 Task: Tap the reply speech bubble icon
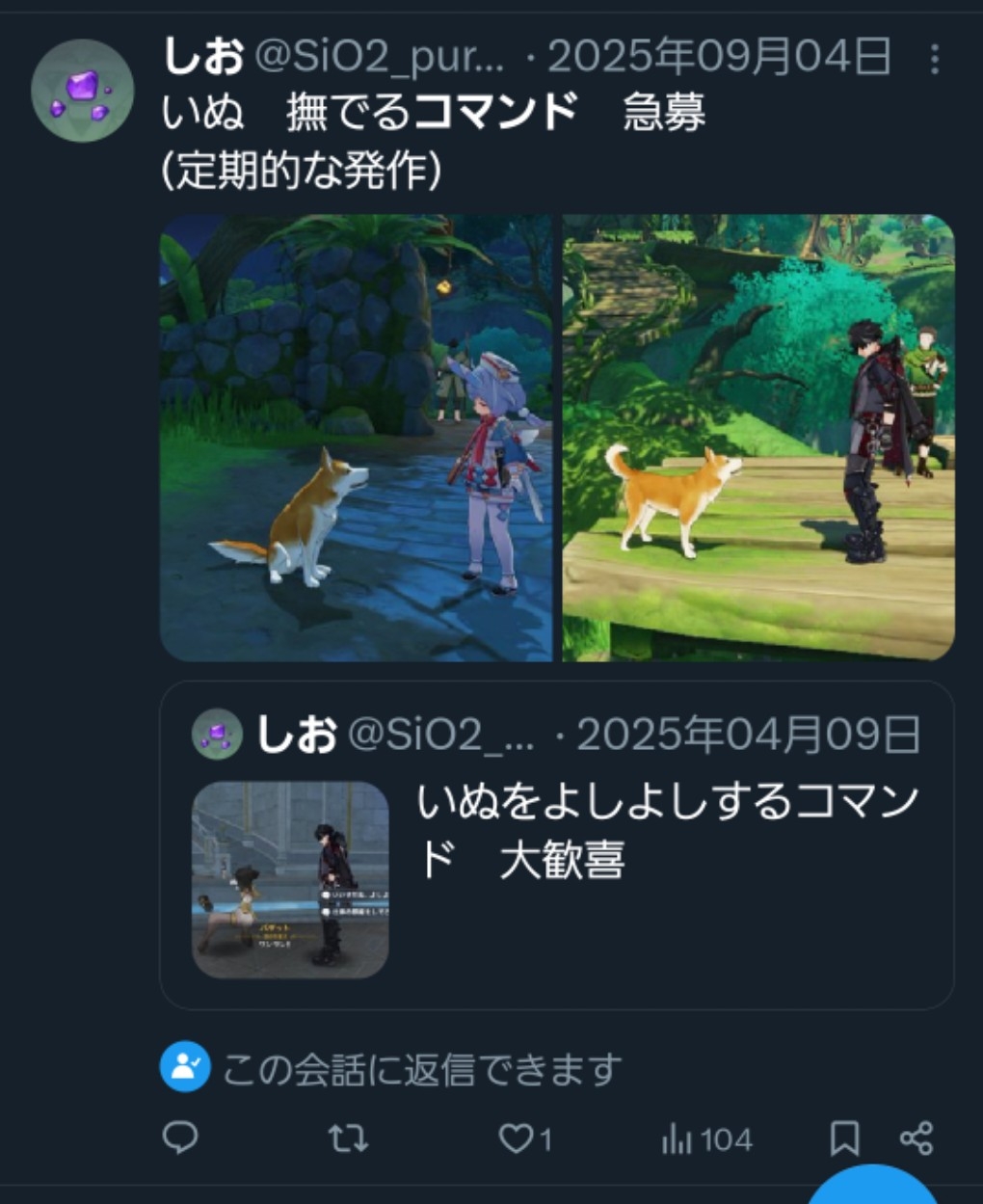coord(180,1138)
